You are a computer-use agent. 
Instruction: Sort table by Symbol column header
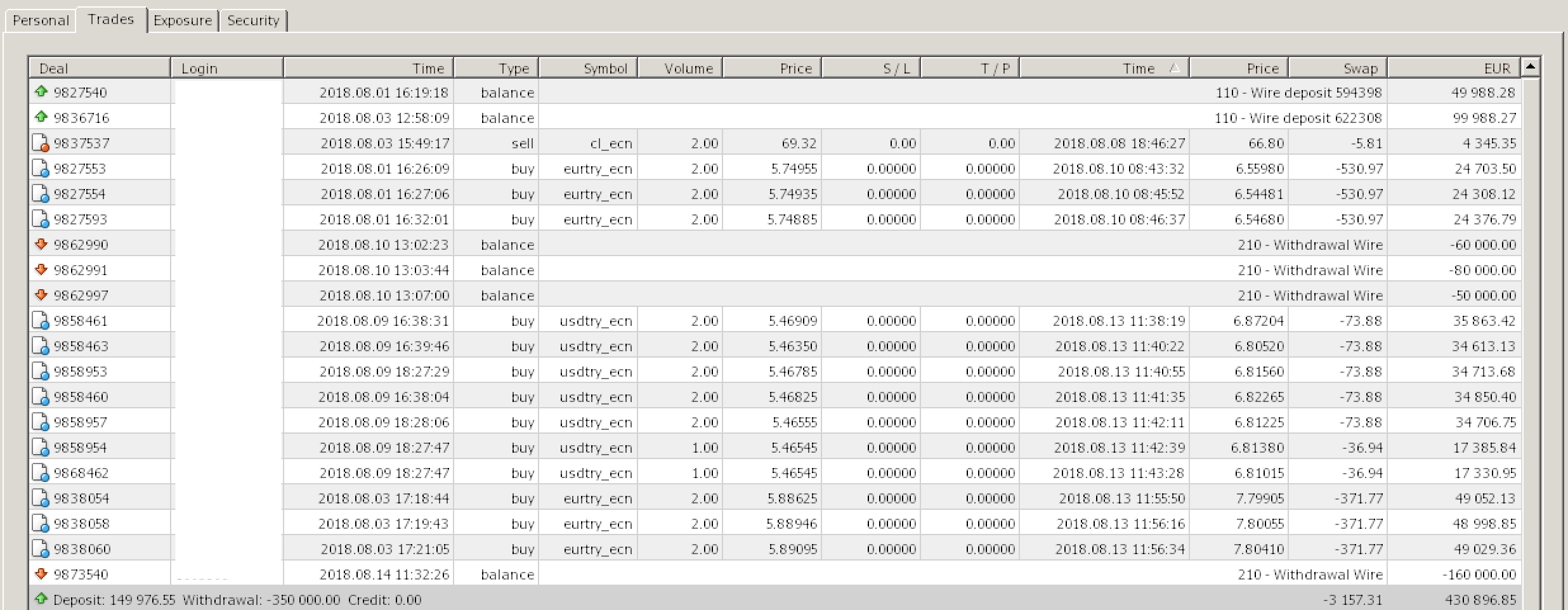[x=588, y=68]
